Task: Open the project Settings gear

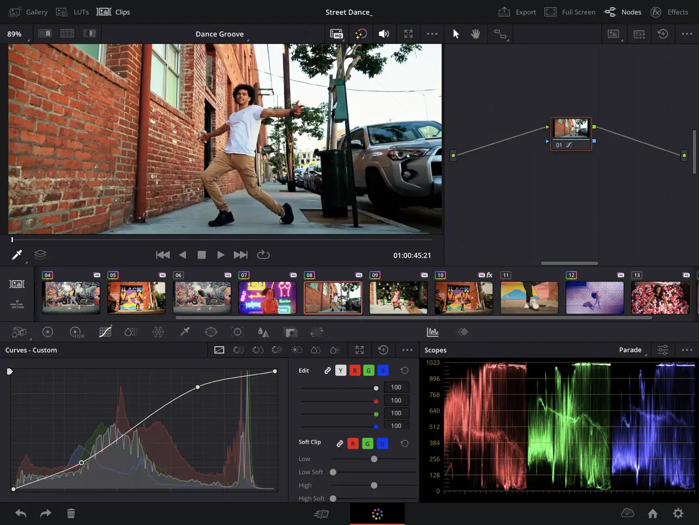Action: click(x=678, y=513)
